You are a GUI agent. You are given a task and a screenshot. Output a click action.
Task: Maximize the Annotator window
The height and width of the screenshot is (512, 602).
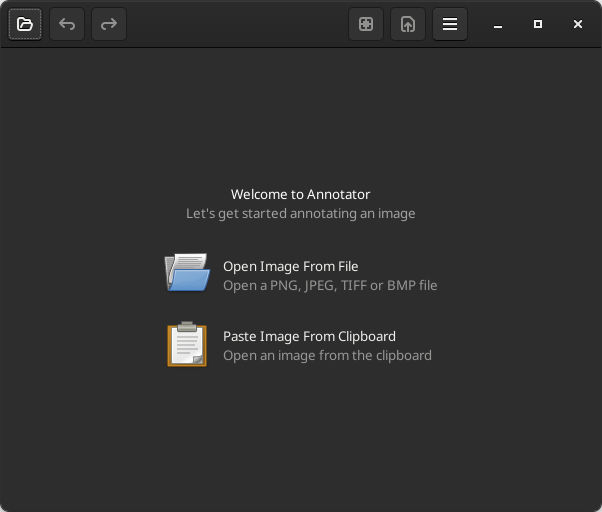pyautogui.click(x=538, y=24)
